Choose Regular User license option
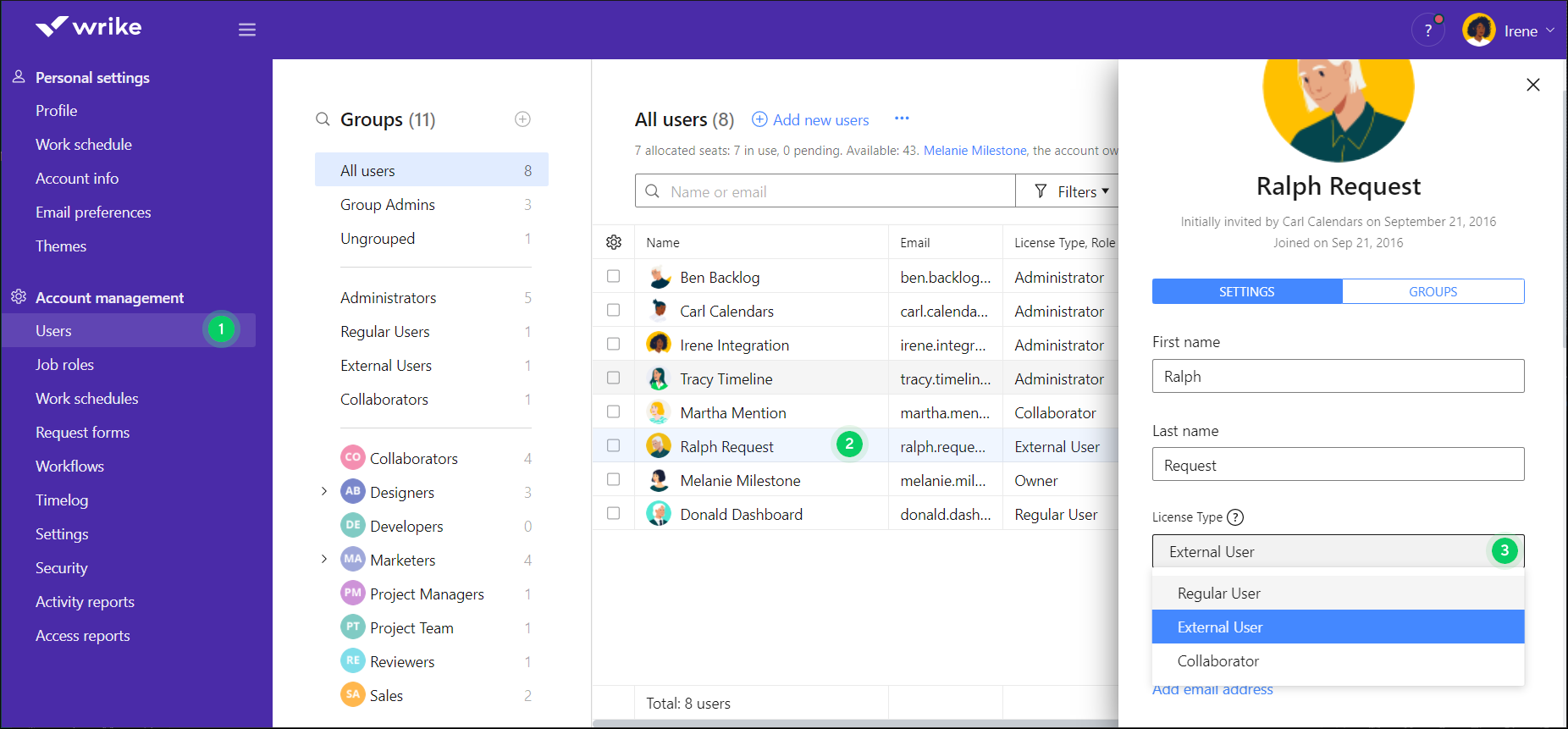The width and height of the screenshot is (1568, 729). point(1338,593)
